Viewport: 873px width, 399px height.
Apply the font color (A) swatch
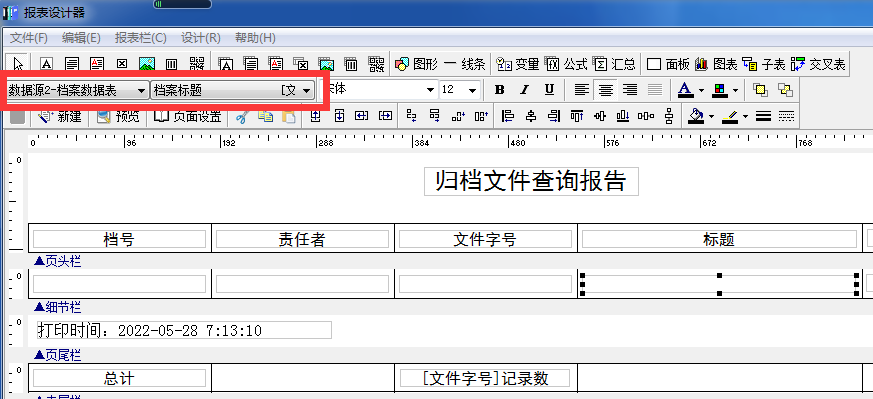click(685, 90)
